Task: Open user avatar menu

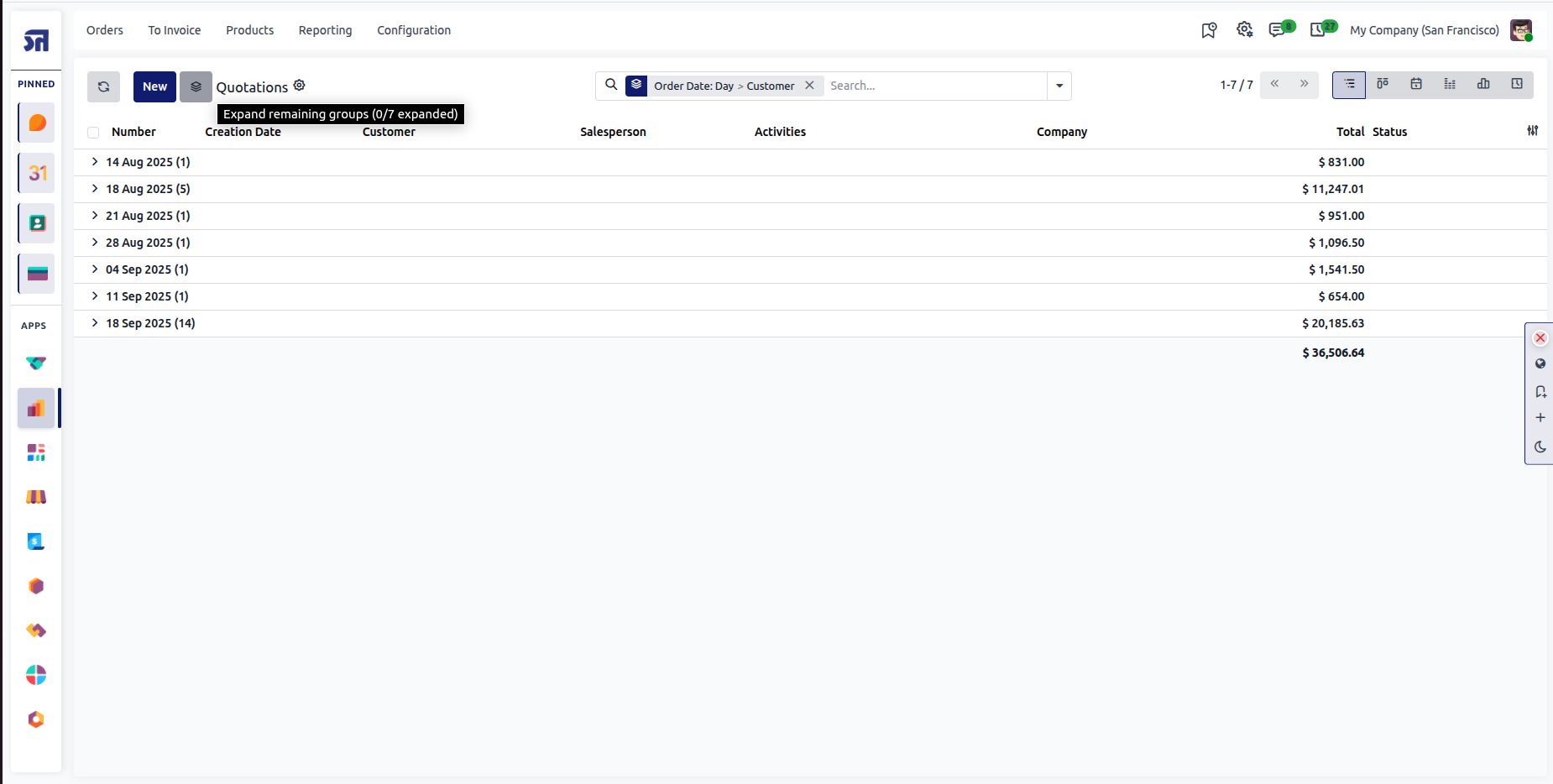Action: (1521, 30)
